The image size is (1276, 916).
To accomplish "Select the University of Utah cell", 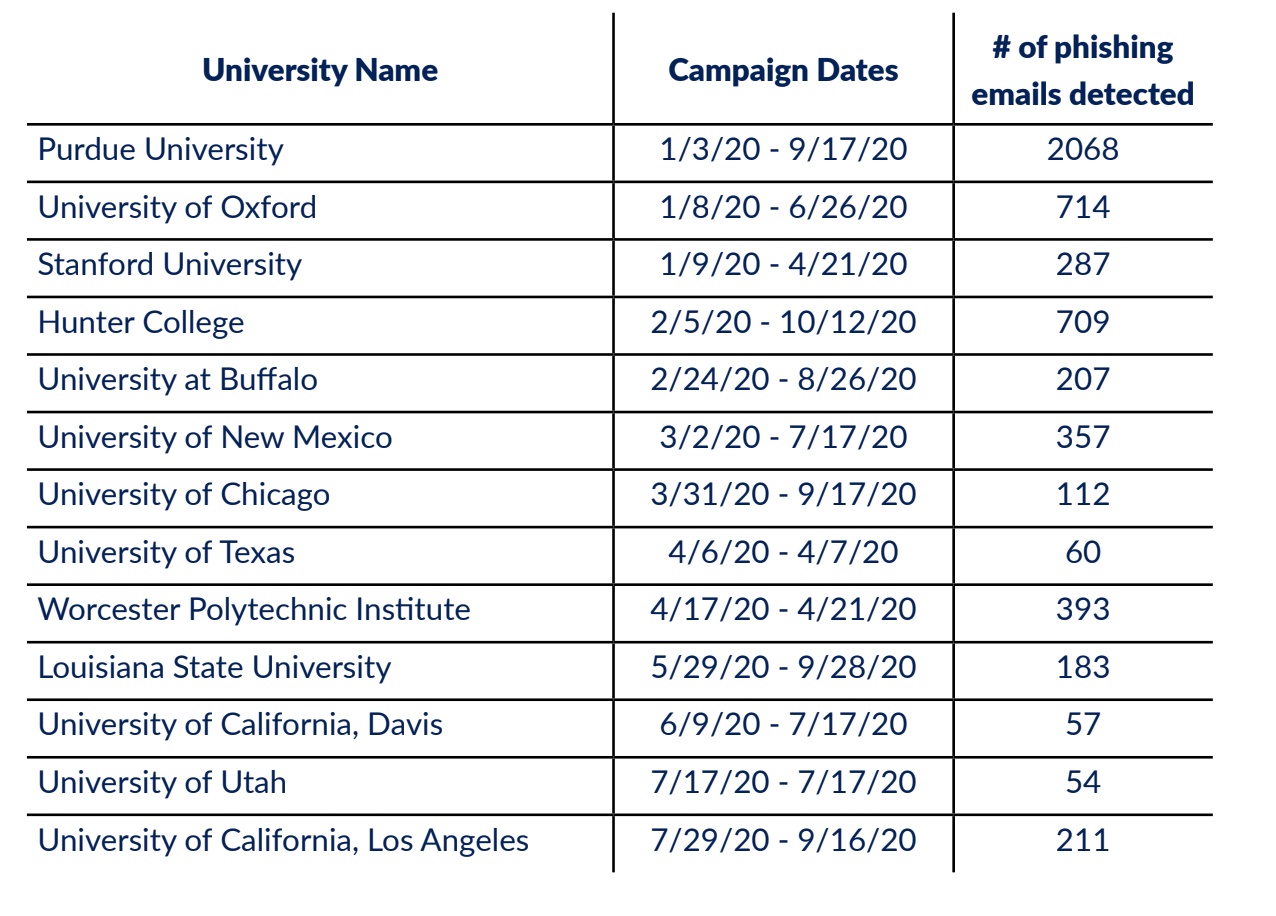I will (162, 783).
